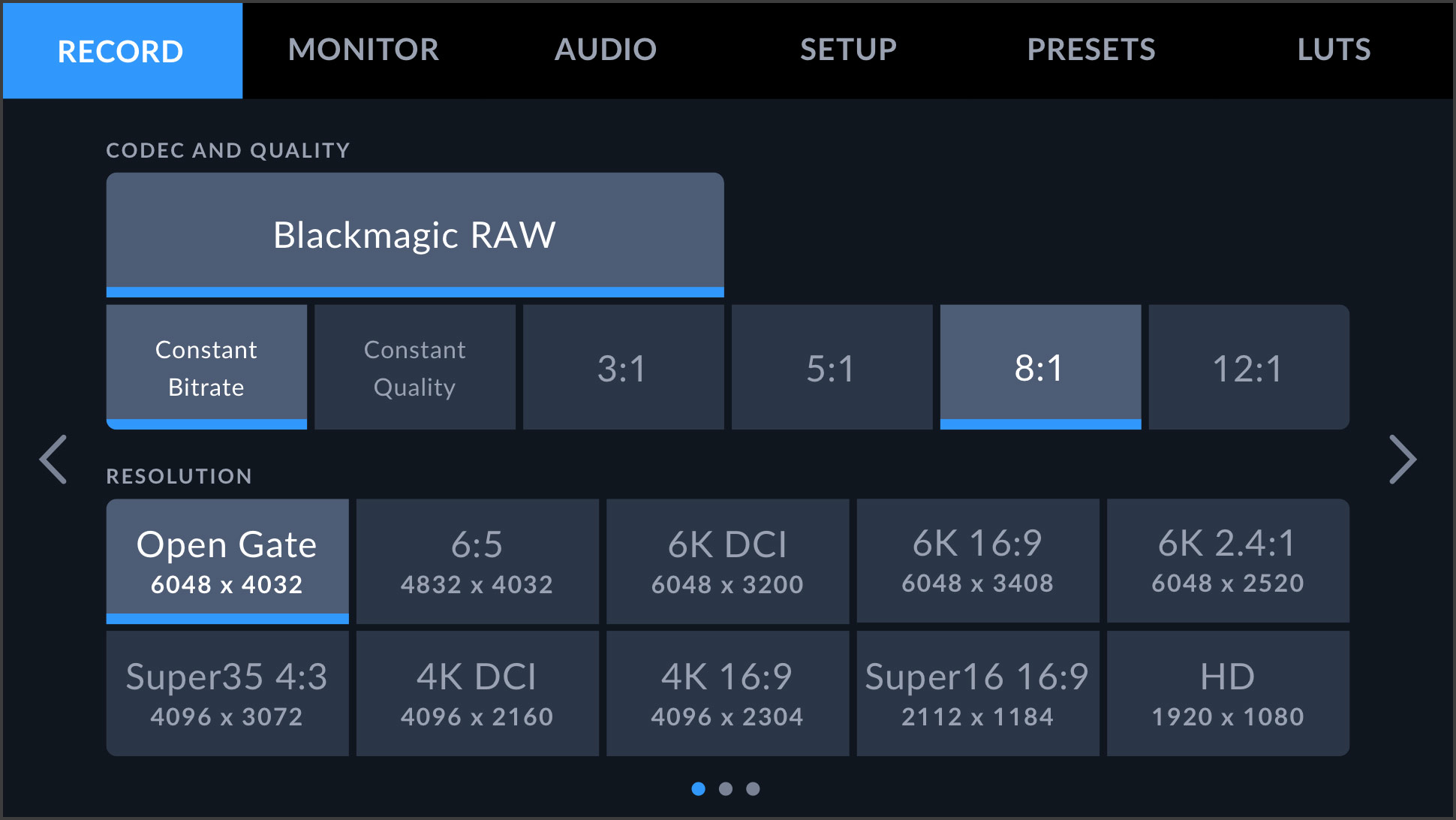Viewport: 1456px width, 820px height.
Task: Select the 3:1 compression ratio
Action: point(623,368)
